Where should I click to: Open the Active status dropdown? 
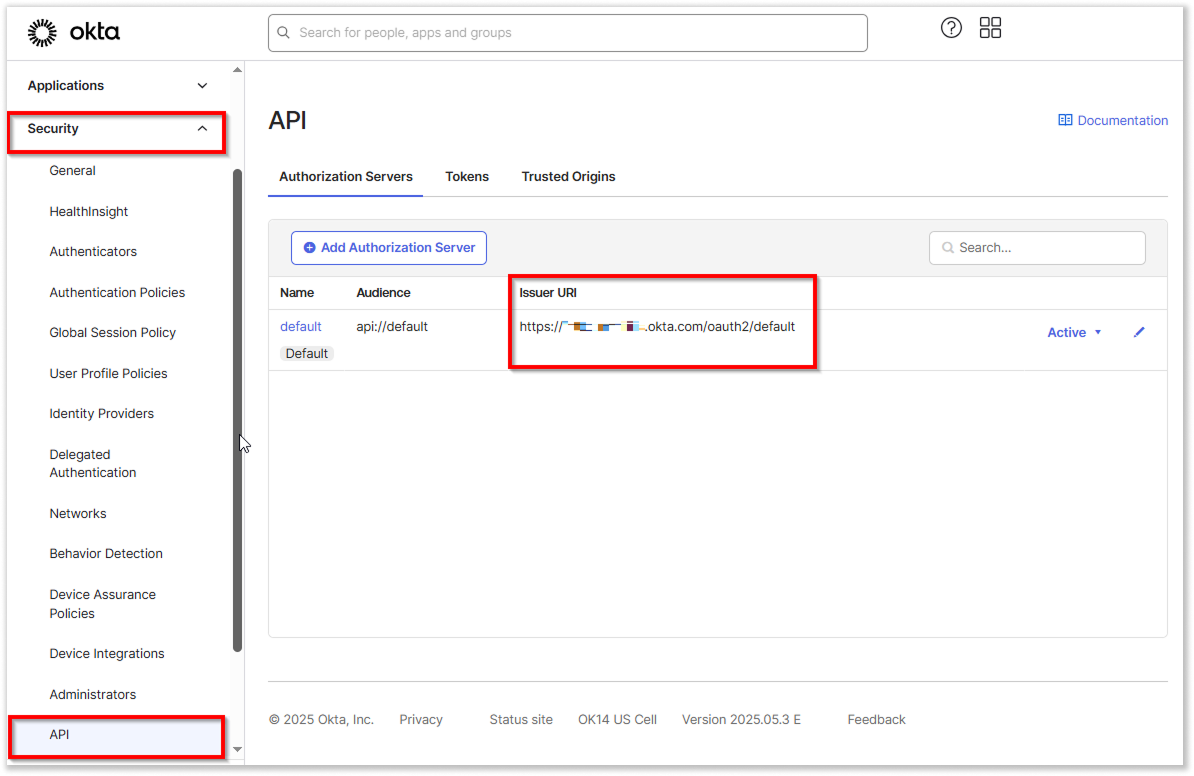(1074, 333)
